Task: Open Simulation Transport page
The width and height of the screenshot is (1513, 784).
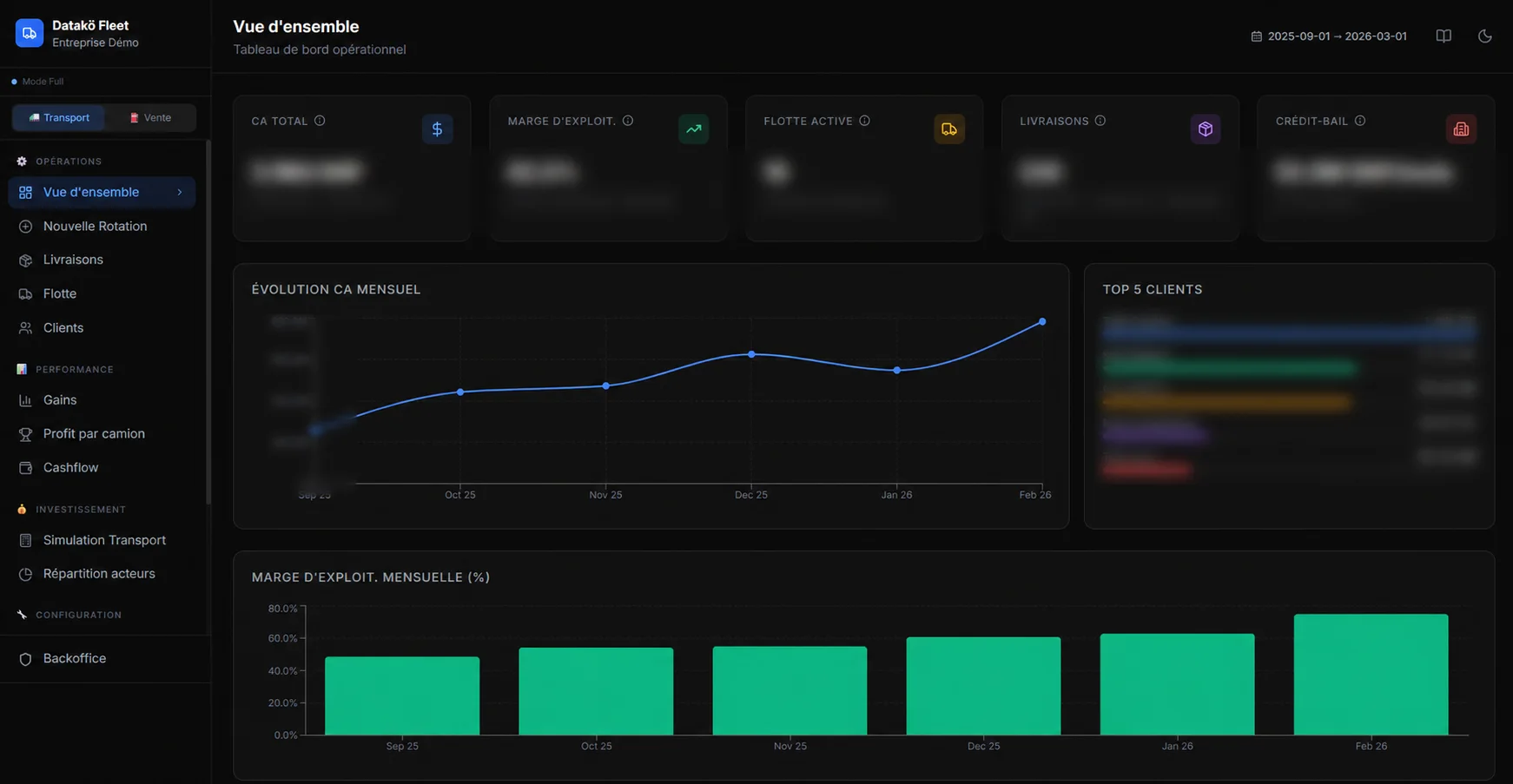Action: pos(102,540)
